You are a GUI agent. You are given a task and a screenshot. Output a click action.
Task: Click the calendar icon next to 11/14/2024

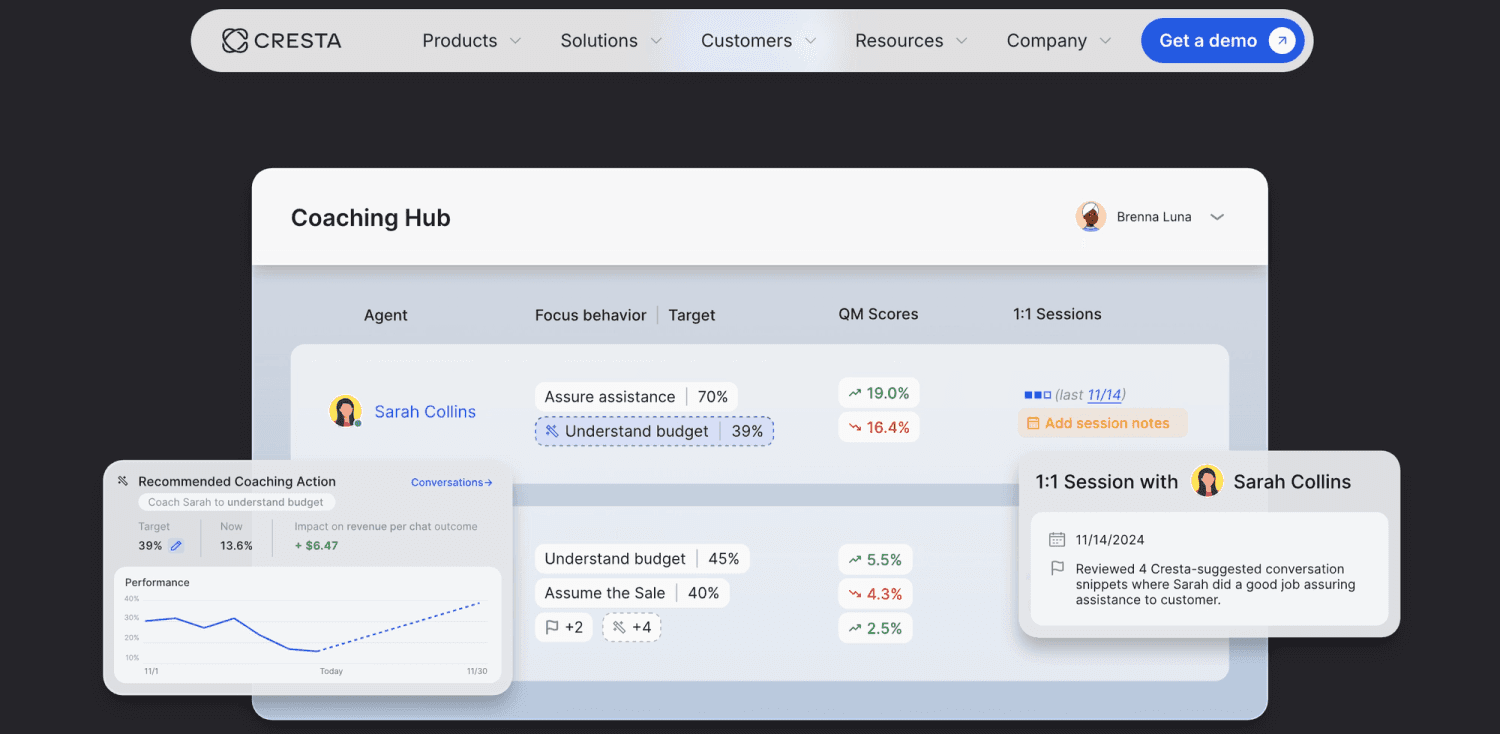point(1057,540)
